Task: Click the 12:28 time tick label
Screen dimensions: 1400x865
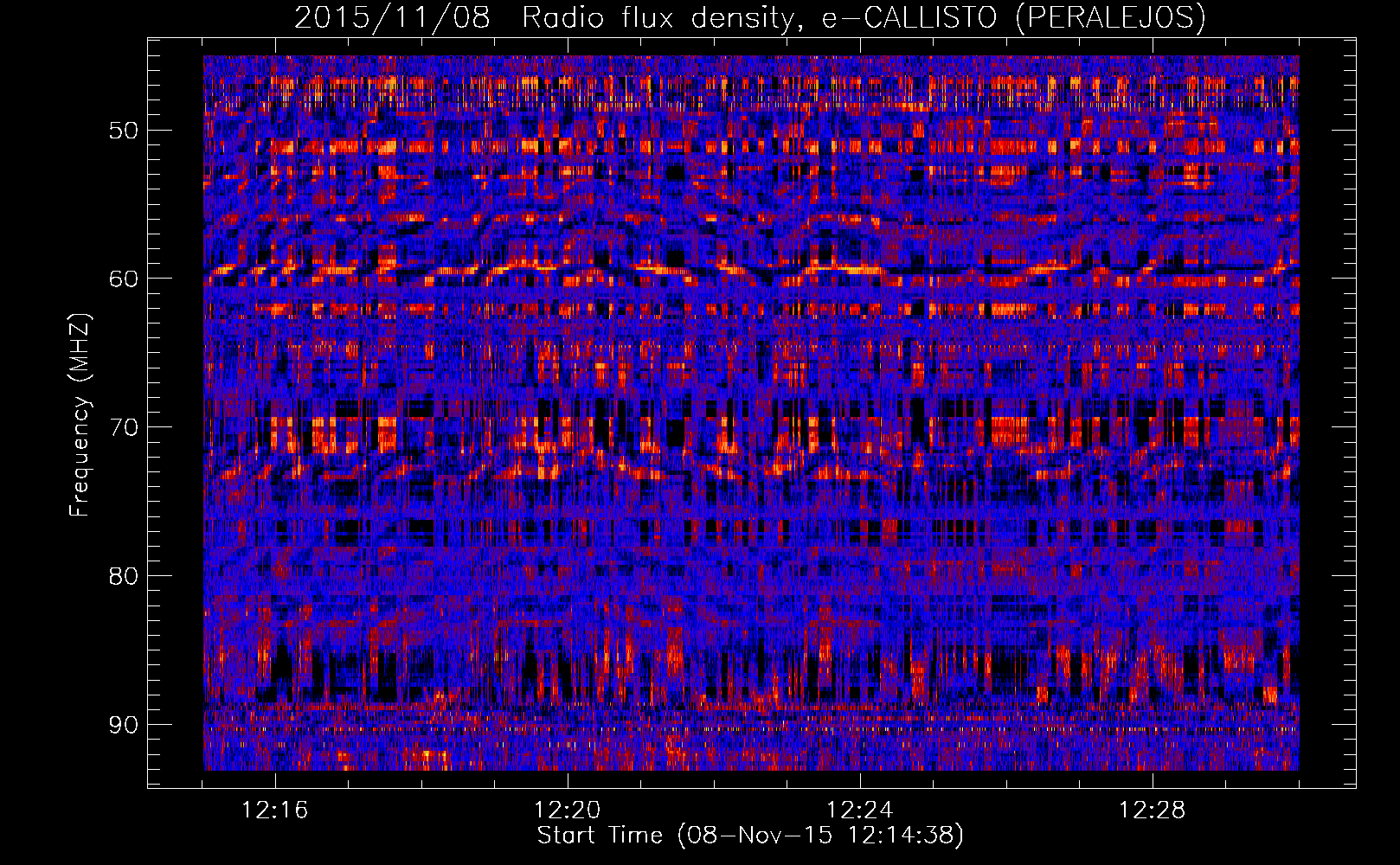Action: (x=1153, y=811)
